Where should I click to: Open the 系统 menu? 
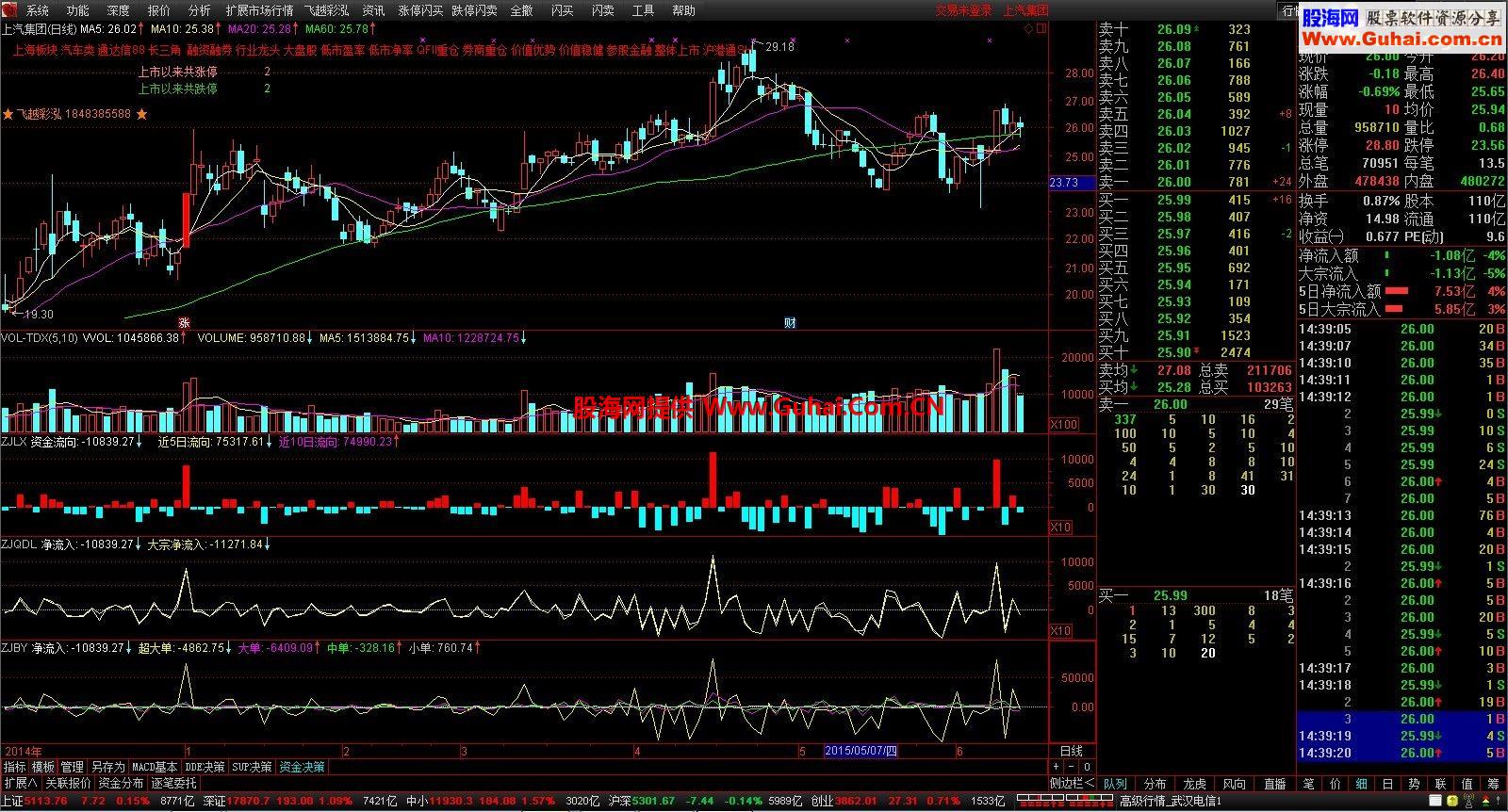38,10
